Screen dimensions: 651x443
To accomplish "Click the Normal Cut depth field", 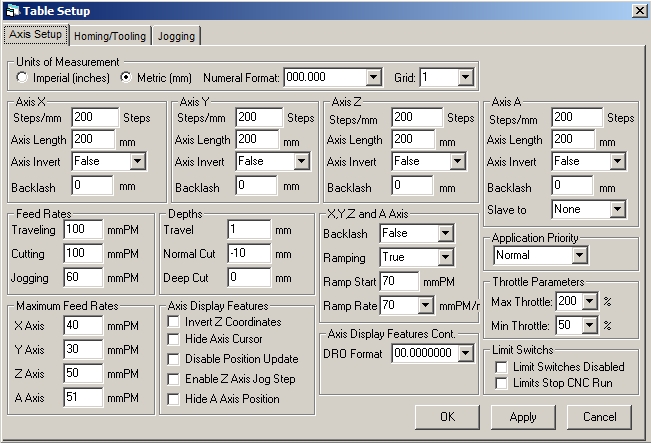I will tap(249, 253).
